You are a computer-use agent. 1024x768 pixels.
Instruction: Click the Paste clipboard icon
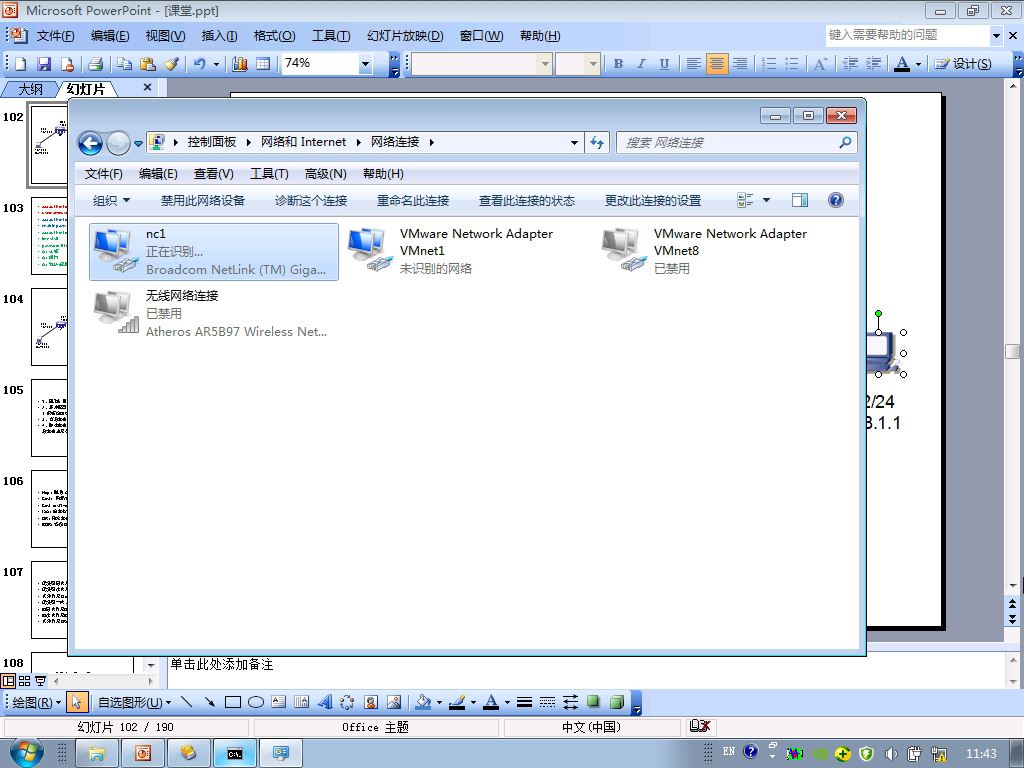coord(148,64)
